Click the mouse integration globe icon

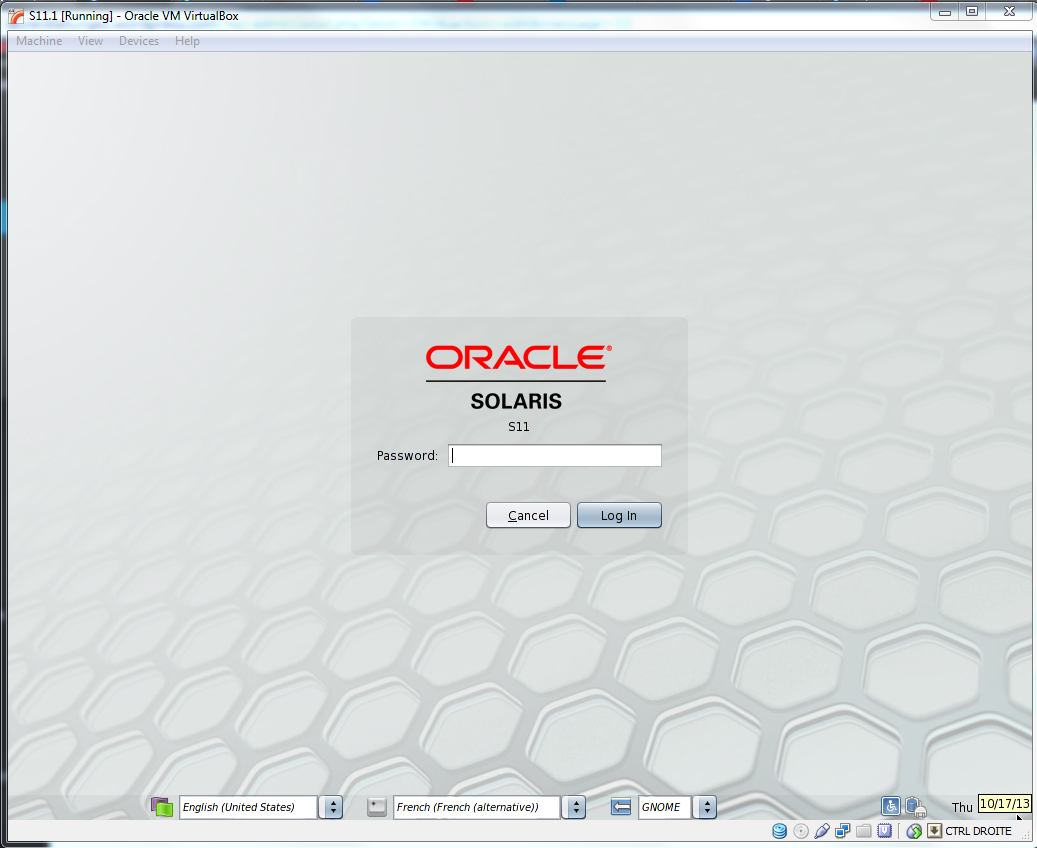click(914, 831)
